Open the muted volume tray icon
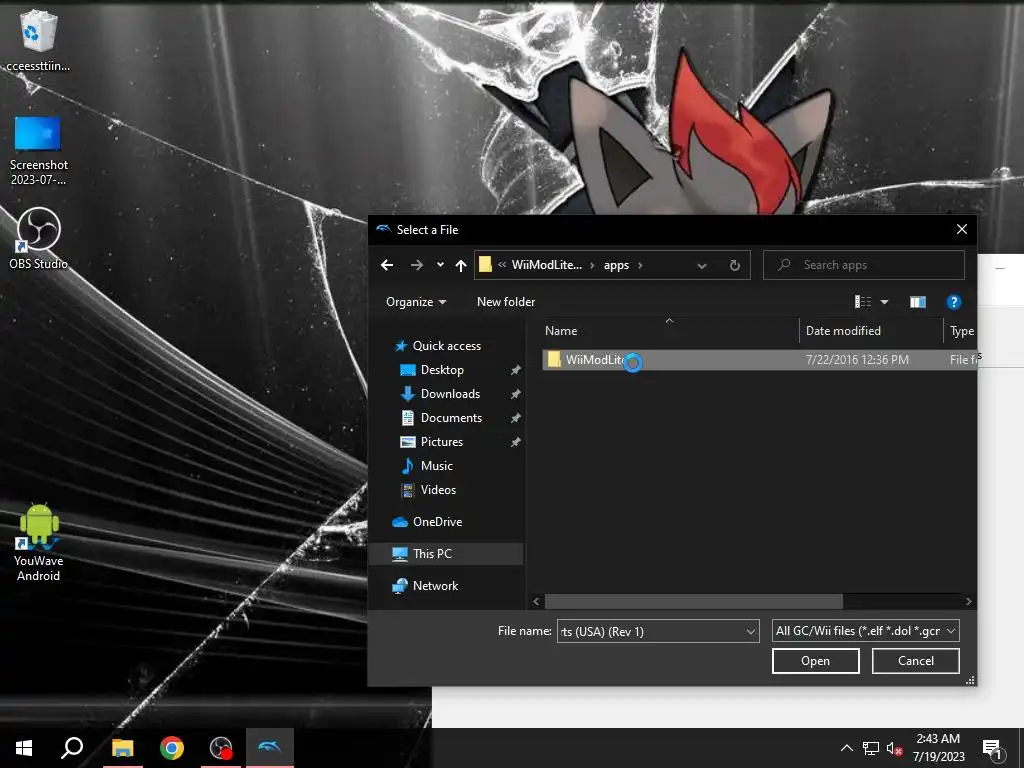Screen dimensions: 1024x768 point(894,748)
